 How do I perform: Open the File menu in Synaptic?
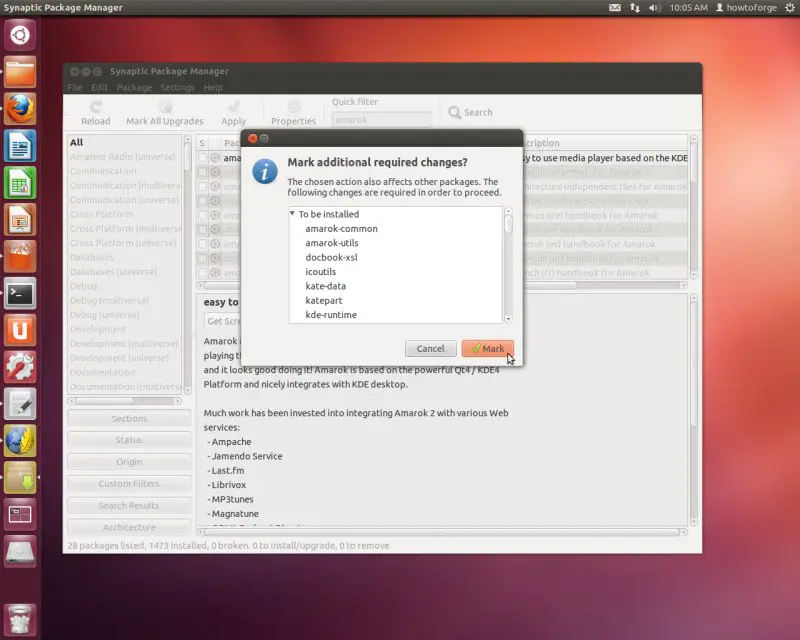[x=74, y=87]
